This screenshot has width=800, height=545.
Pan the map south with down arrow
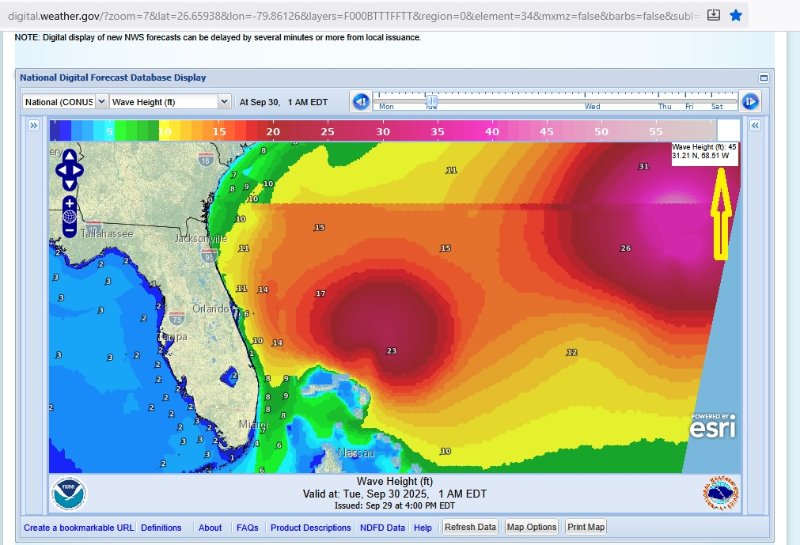point(69,185)
